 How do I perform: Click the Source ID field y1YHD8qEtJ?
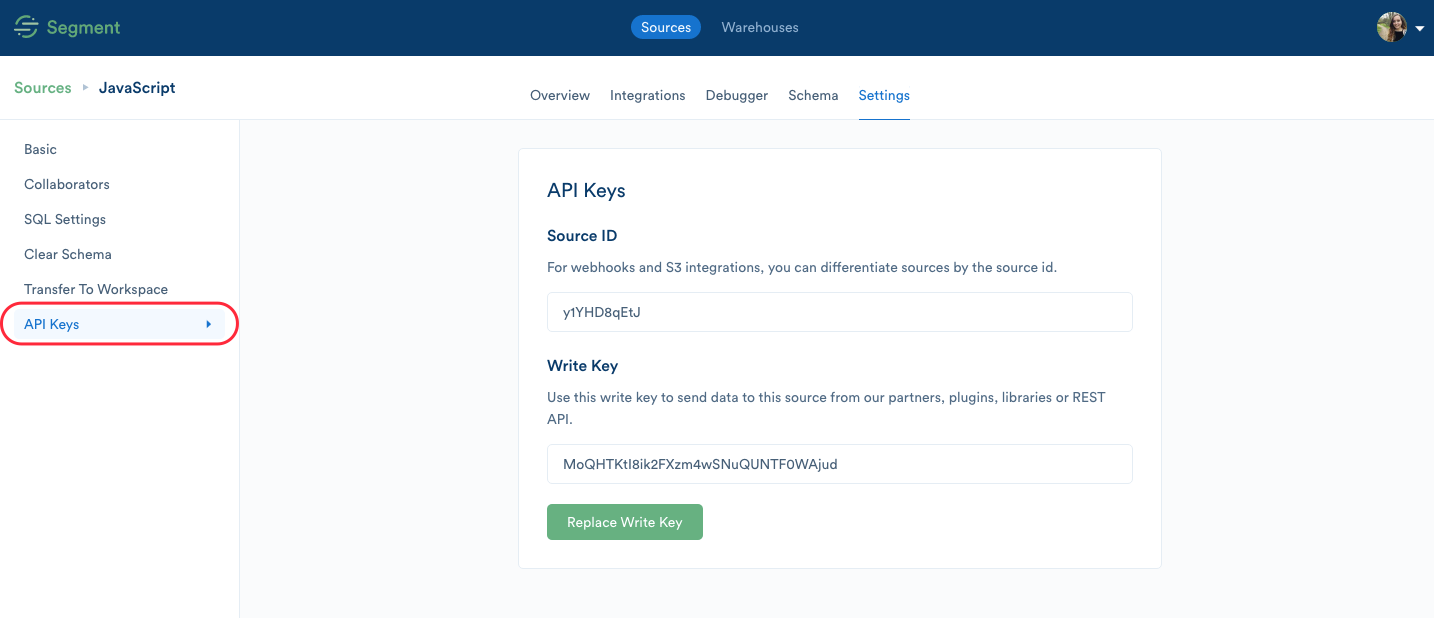[840, 312]
